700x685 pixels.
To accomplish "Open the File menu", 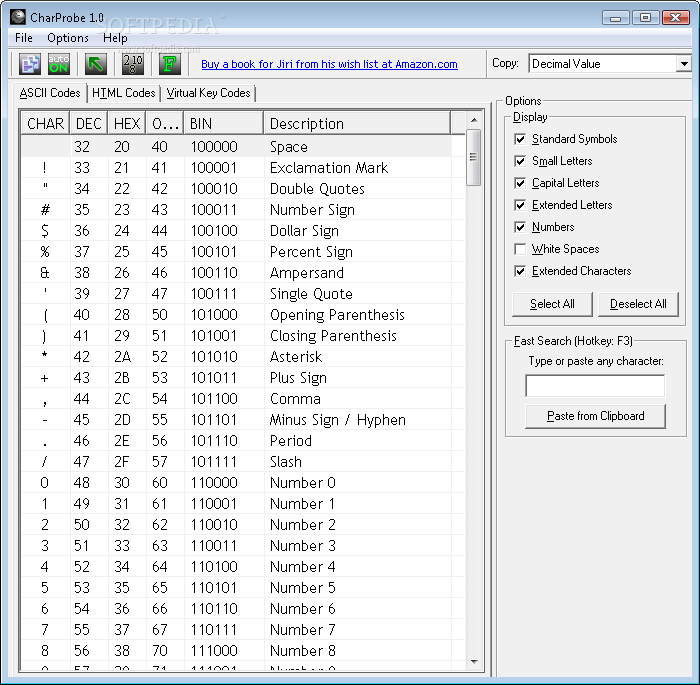I will (24, 38).
